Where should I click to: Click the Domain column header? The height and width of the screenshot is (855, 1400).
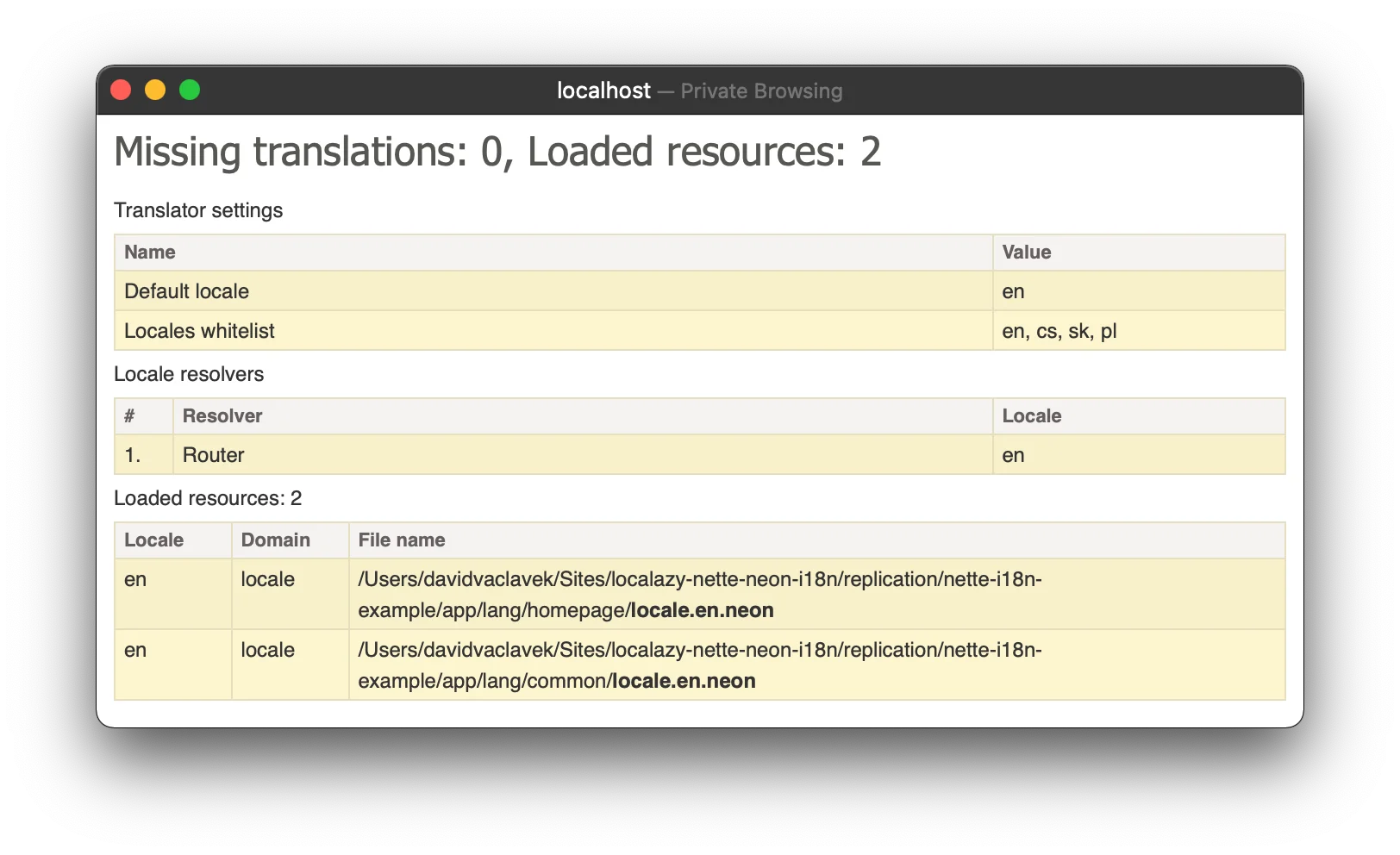(275, 540)
